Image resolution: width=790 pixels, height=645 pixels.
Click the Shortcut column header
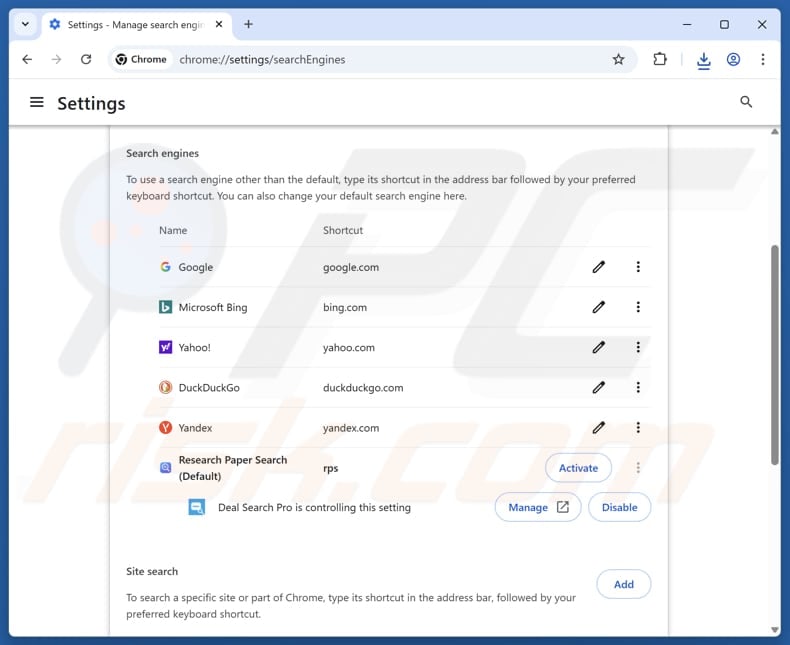pyautogui.click(x=343, y=230)
